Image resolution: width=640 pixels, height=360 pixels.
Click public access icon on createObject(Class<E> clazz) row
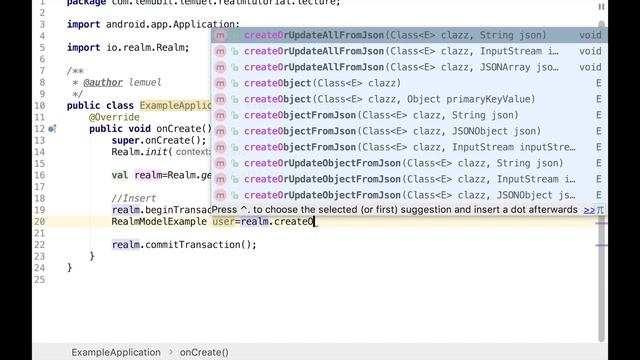click(x=235, y=84)
